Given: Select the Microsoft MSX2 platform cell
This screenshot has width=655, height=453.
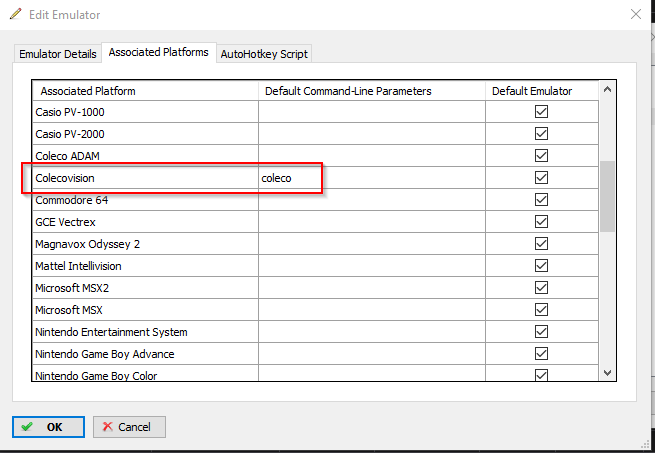Looking at the screenshot, I should pyautogui.click(x=145, y=288).
